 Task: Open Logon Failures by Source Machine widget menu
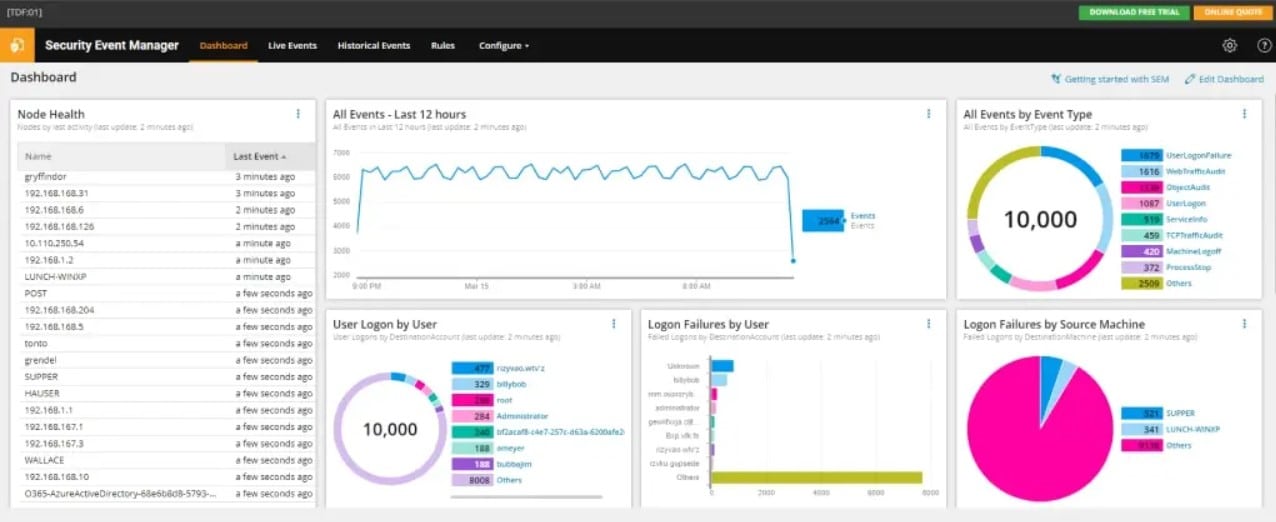click(1244, 324)
